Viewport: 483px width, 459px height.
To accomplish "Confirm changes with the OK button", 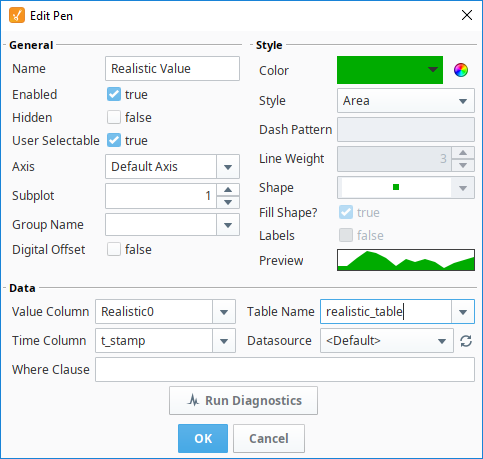I will click(x=203, y=438).
